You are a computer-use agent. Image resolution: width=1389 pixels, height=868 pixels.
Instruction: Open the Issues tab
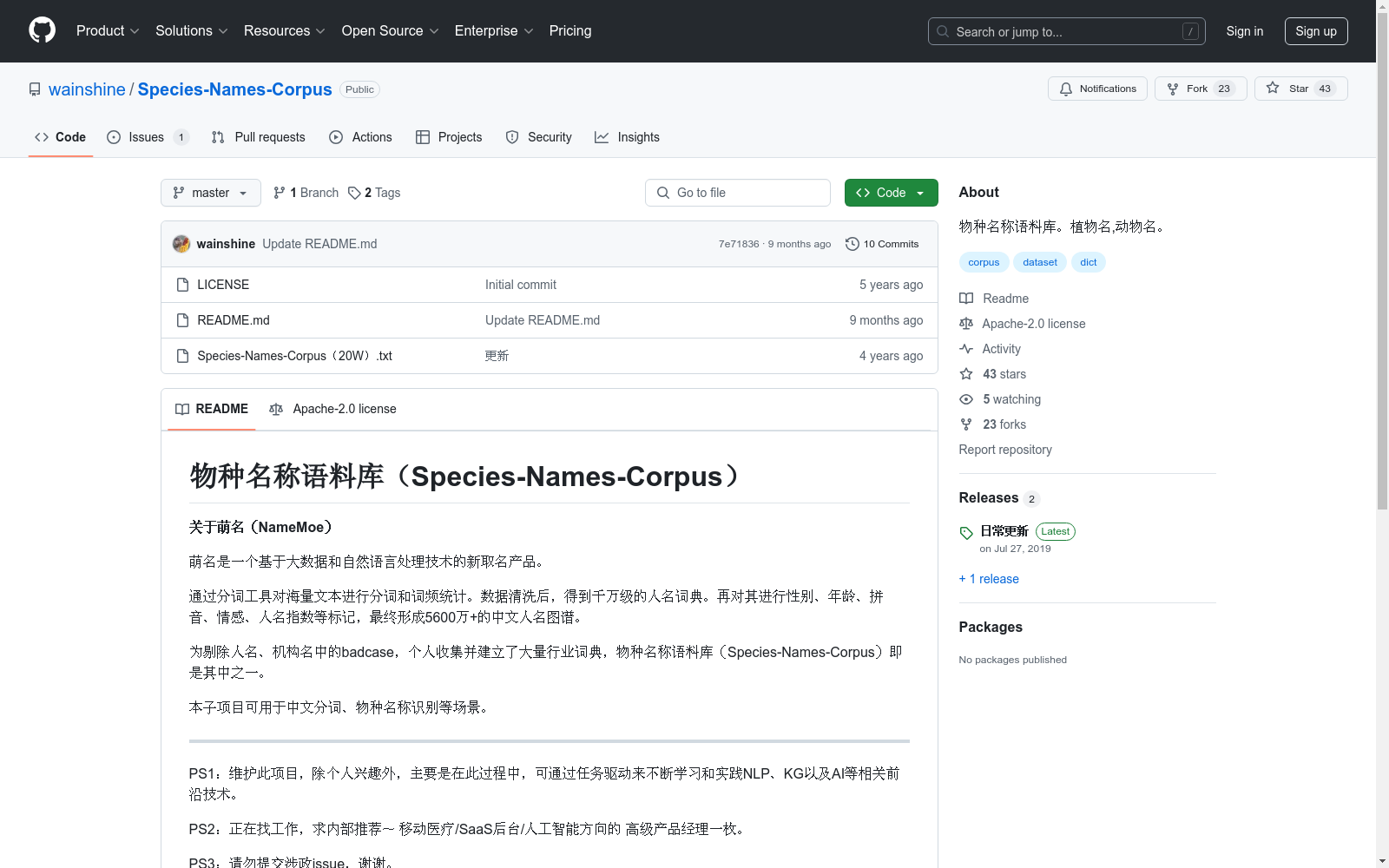click(x=148, y=137)
